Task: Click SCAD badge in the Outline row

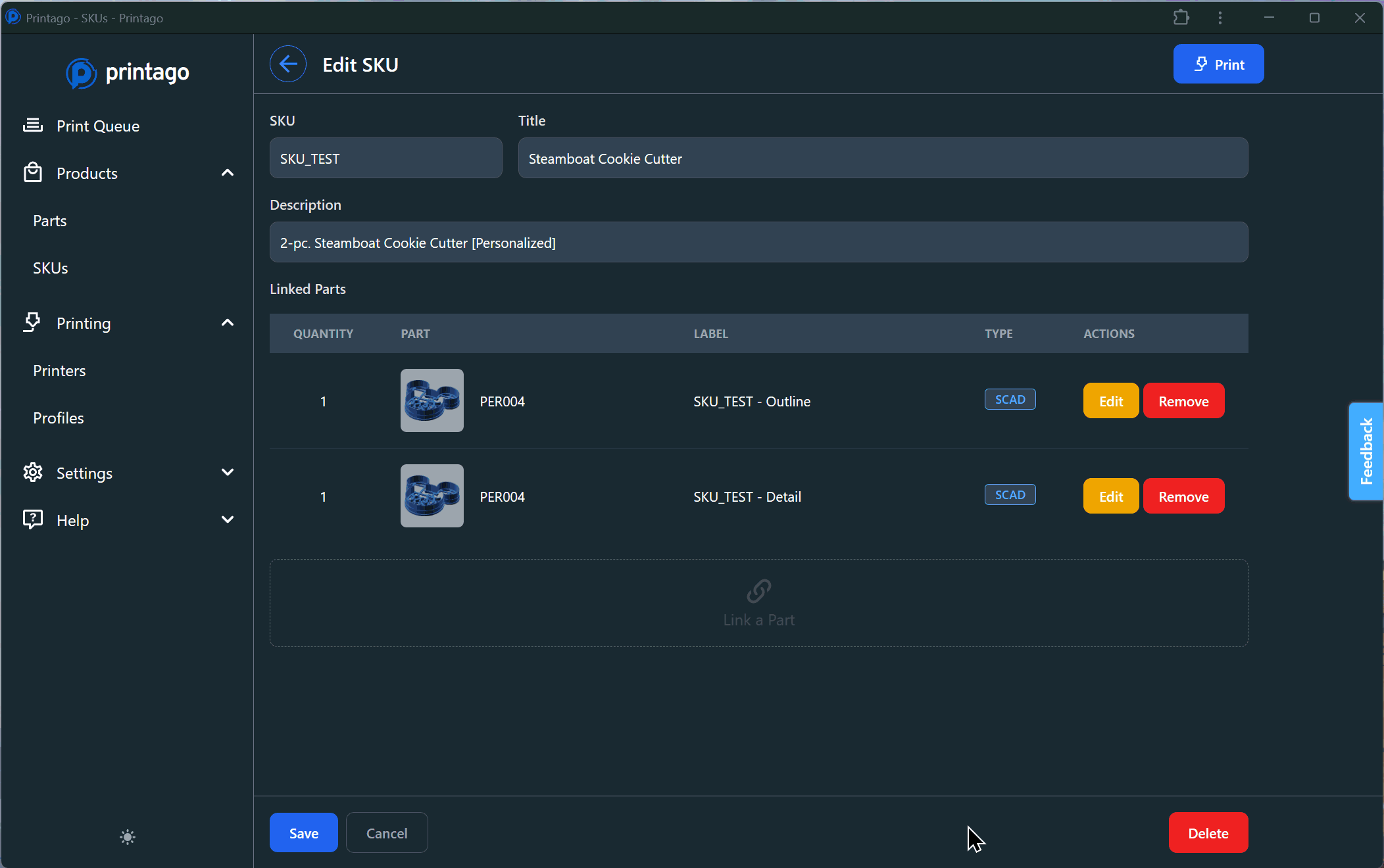Action: (x=1010, y=399)
